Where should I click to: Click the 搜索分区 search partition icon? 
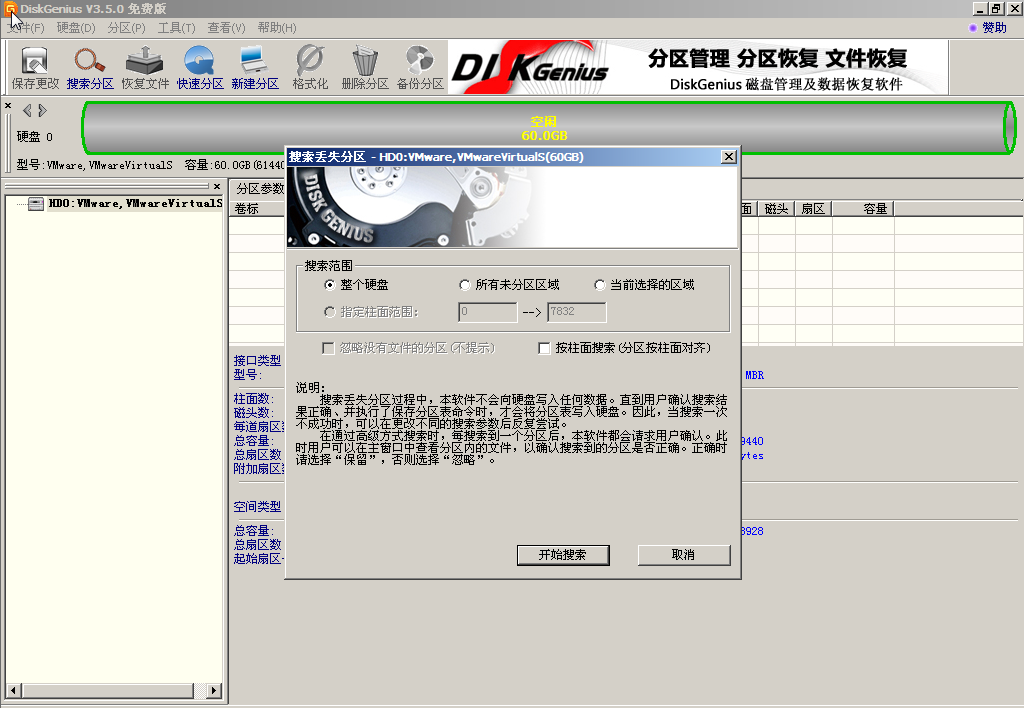90,67
